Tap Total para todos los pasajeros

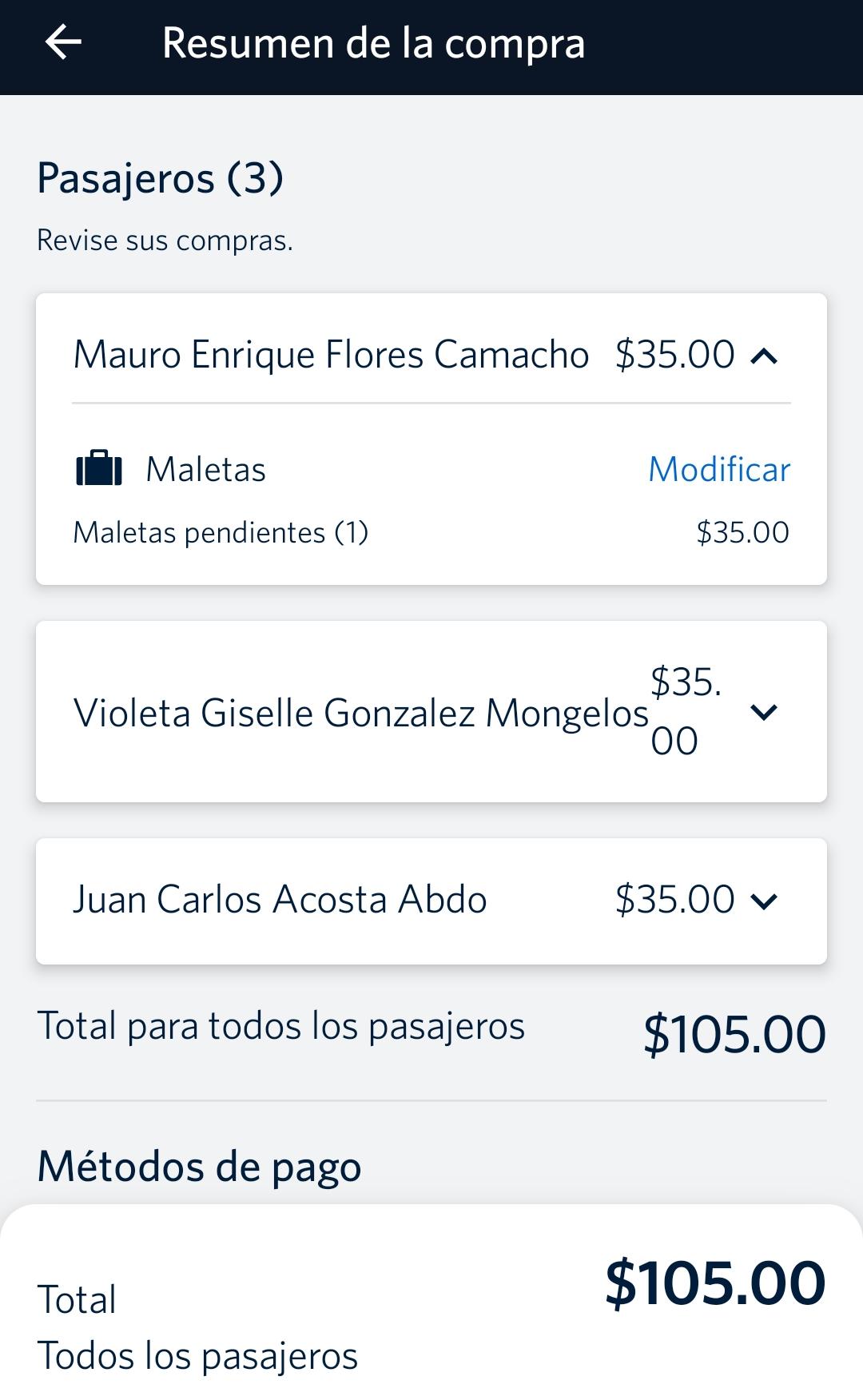click(280, 1026)
